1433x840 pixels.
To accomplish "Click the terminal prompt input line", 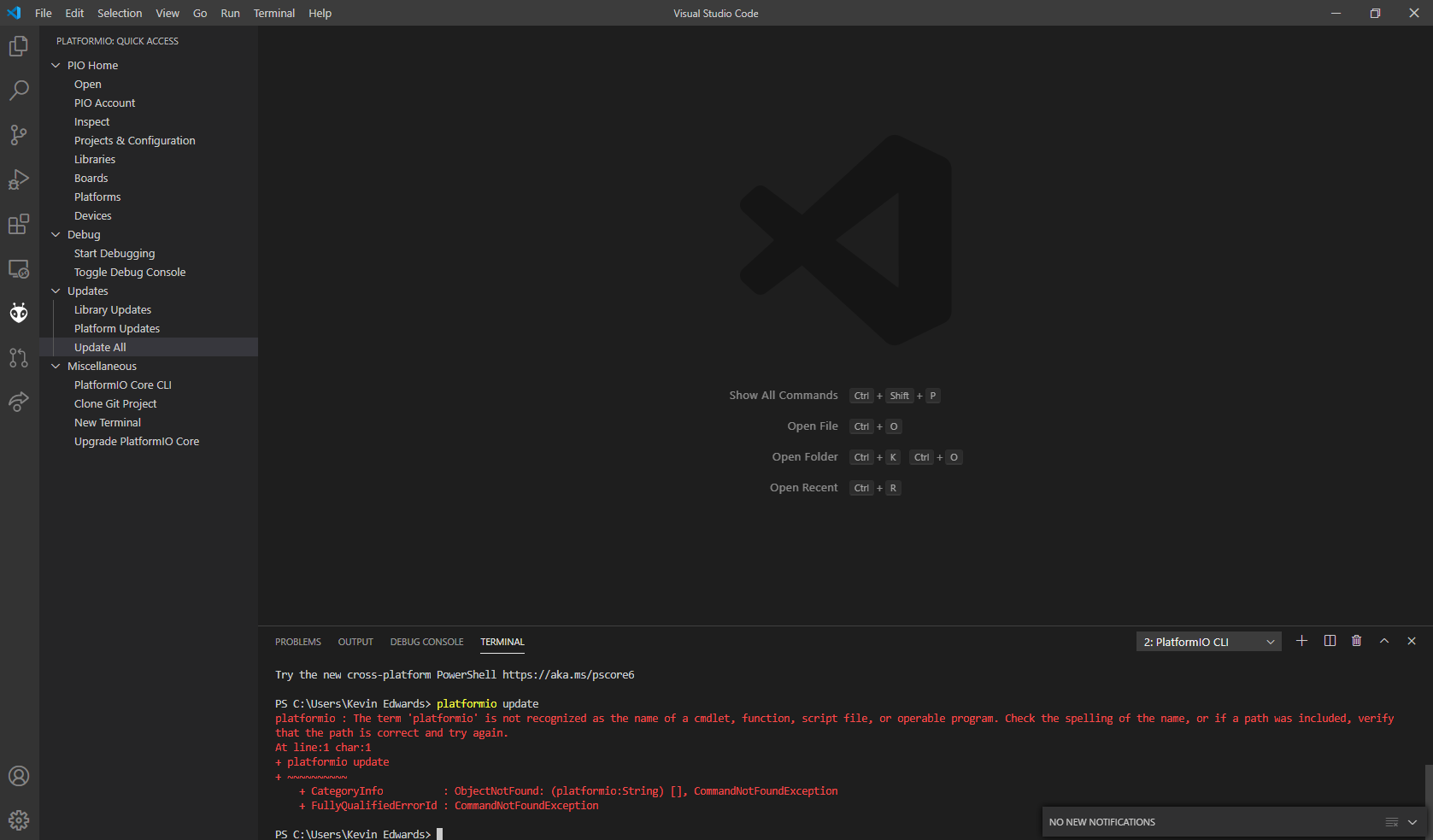I will coord(359,834).
